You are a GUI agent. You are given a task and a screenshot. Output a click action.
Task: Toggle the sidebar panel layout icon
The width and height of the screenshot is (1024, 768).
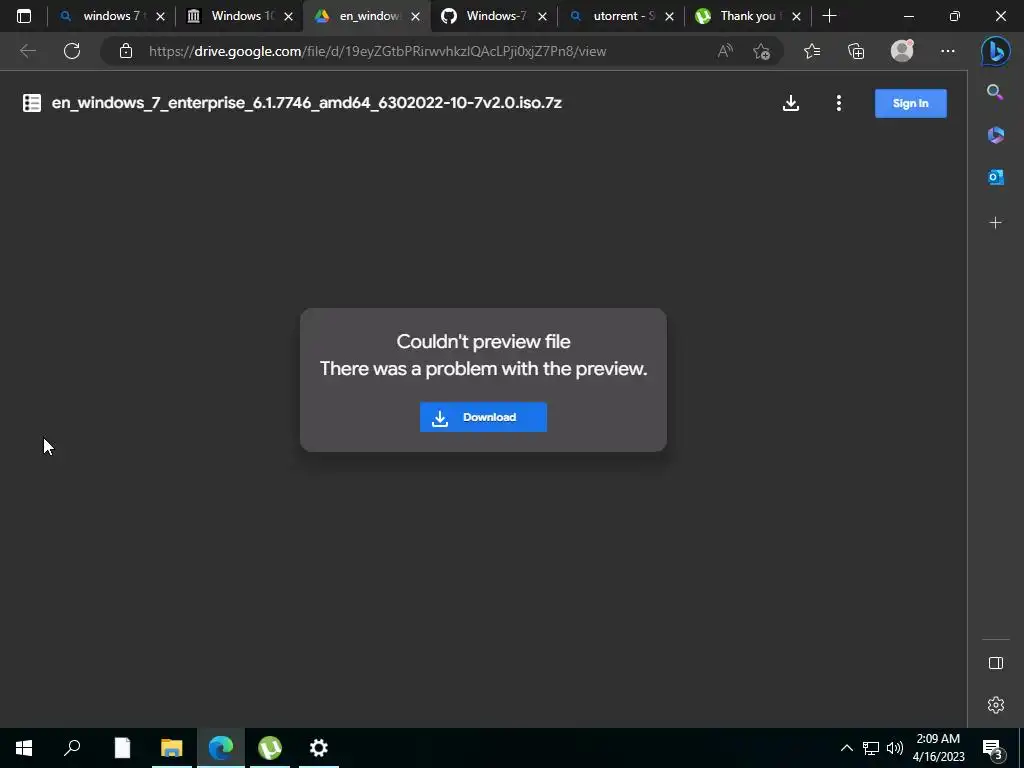[x=995, y=663]
